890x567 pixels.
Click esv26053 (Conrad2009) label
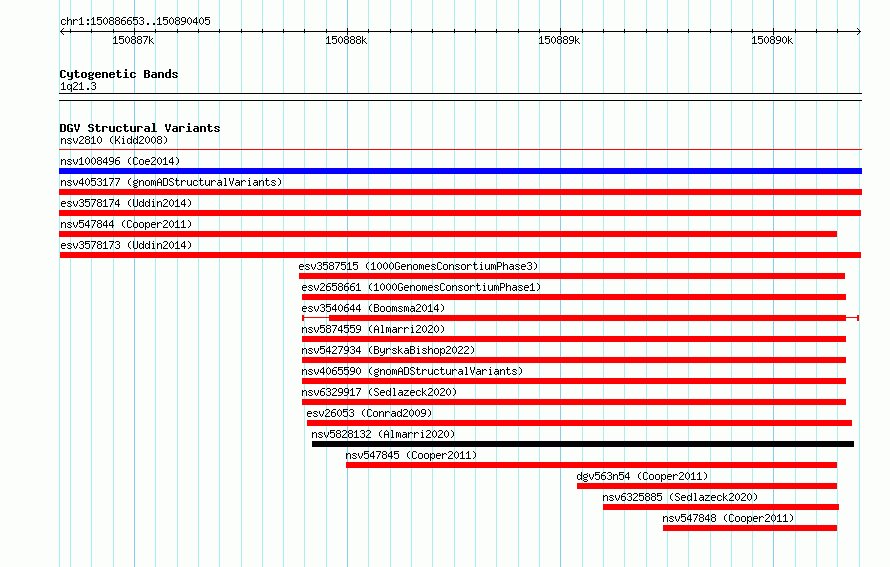click(x=369, y=413)
